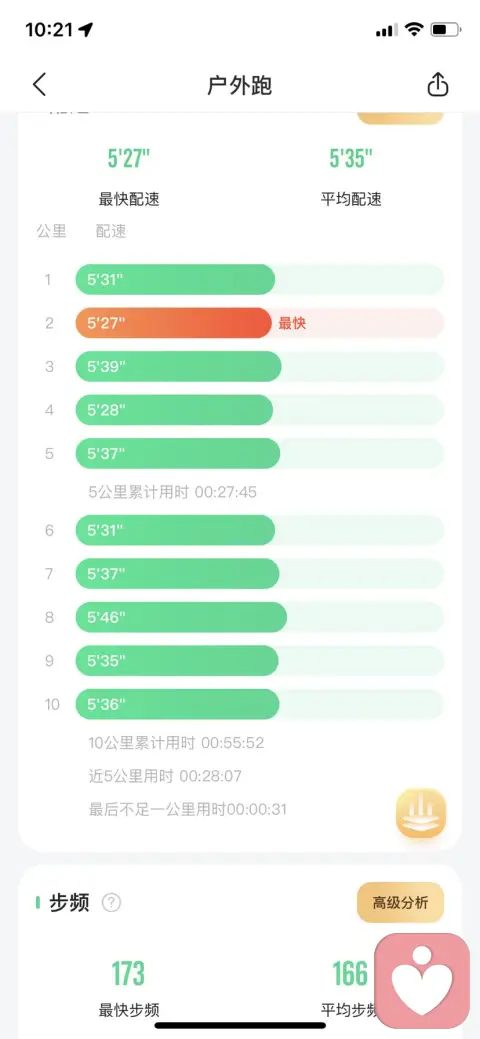Select kilometer 8 pace bar 5'46"
This screenshot has height=1039, width=480.
pos(181,617)
